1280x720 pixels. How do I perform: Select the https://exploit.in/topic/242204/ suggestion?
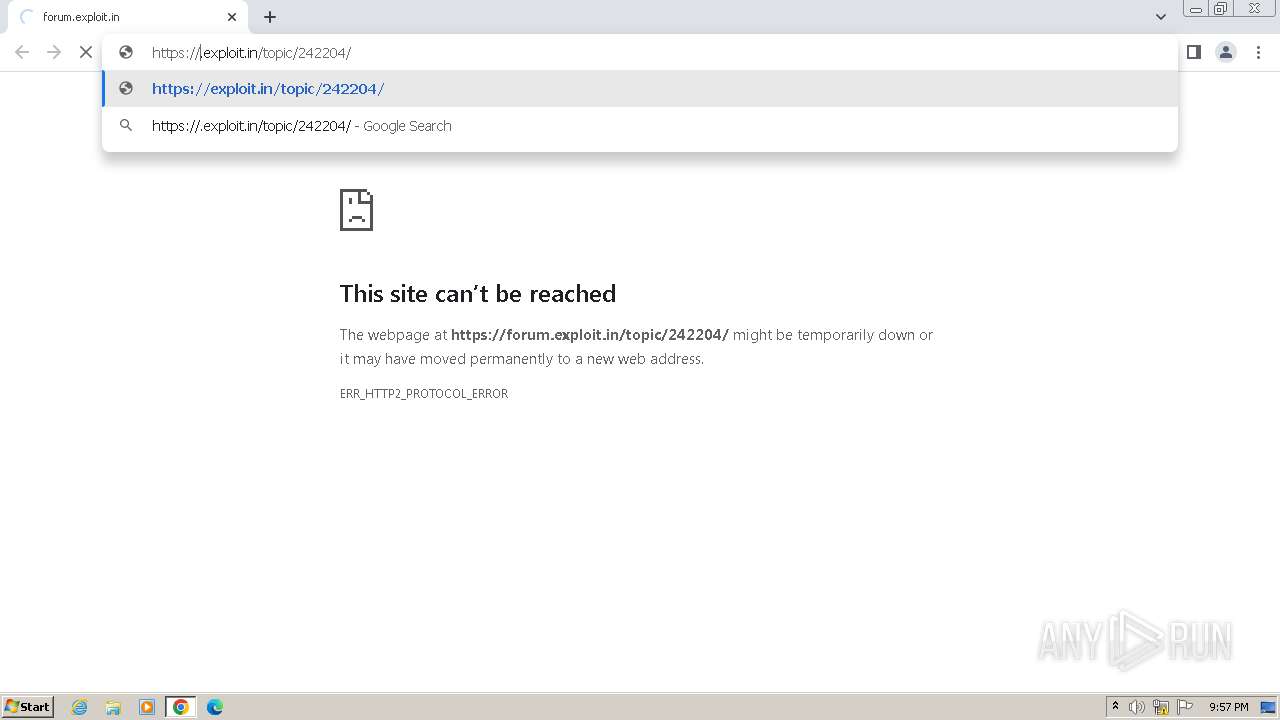640,89
